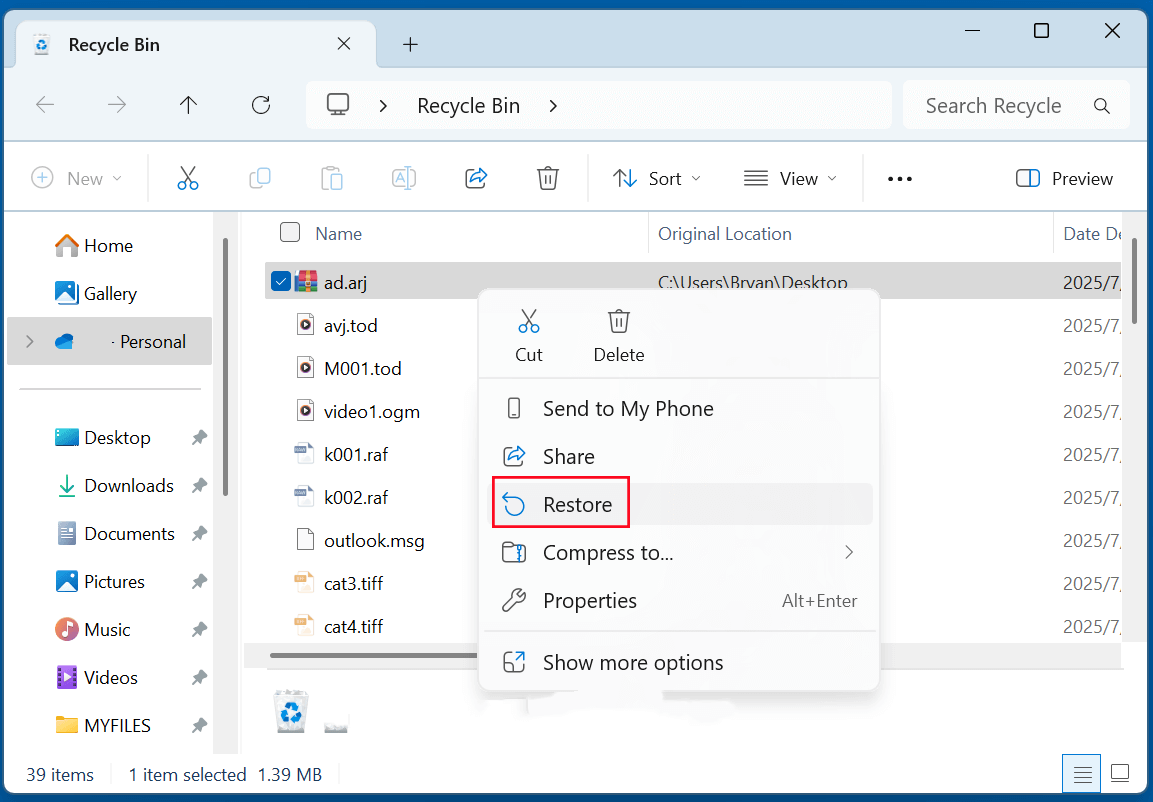Click the Paste icon in the toolbar
The image size is (1153, 802).
pyautogui.click(x=331, y=178)
